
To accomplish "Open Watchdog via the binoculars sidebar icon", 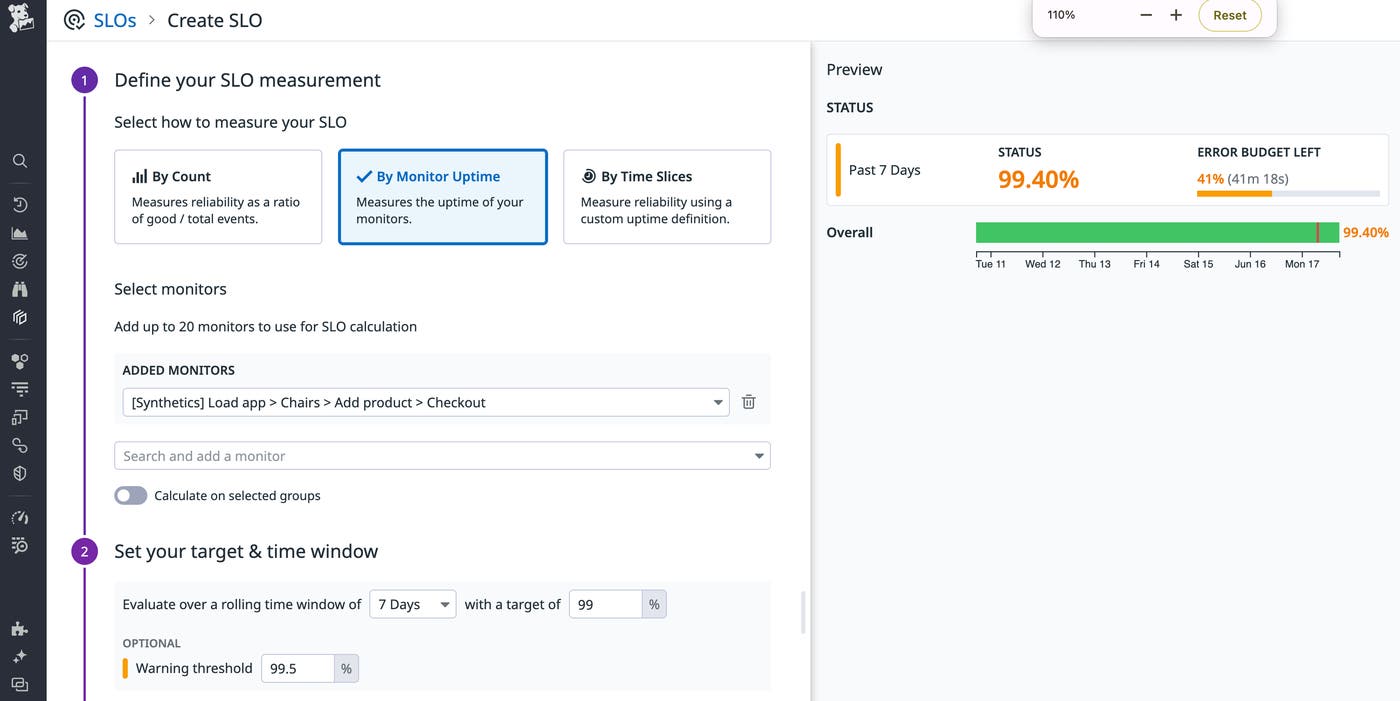I will click(x=20, y=288).
